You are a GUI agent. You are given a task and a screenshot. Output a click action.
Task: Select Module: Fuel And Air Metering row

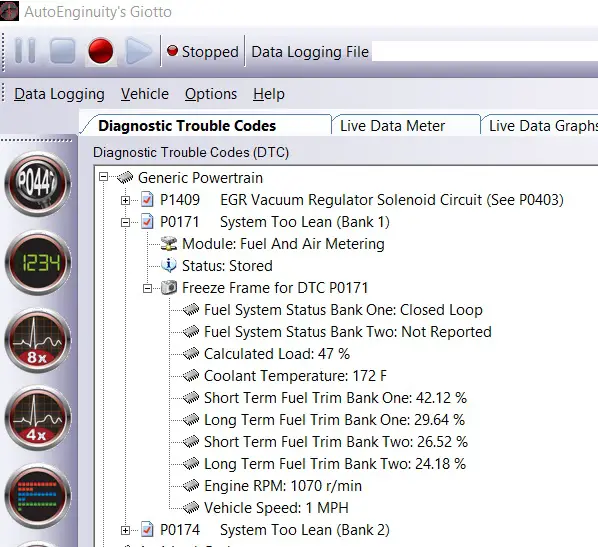point(283,244)
